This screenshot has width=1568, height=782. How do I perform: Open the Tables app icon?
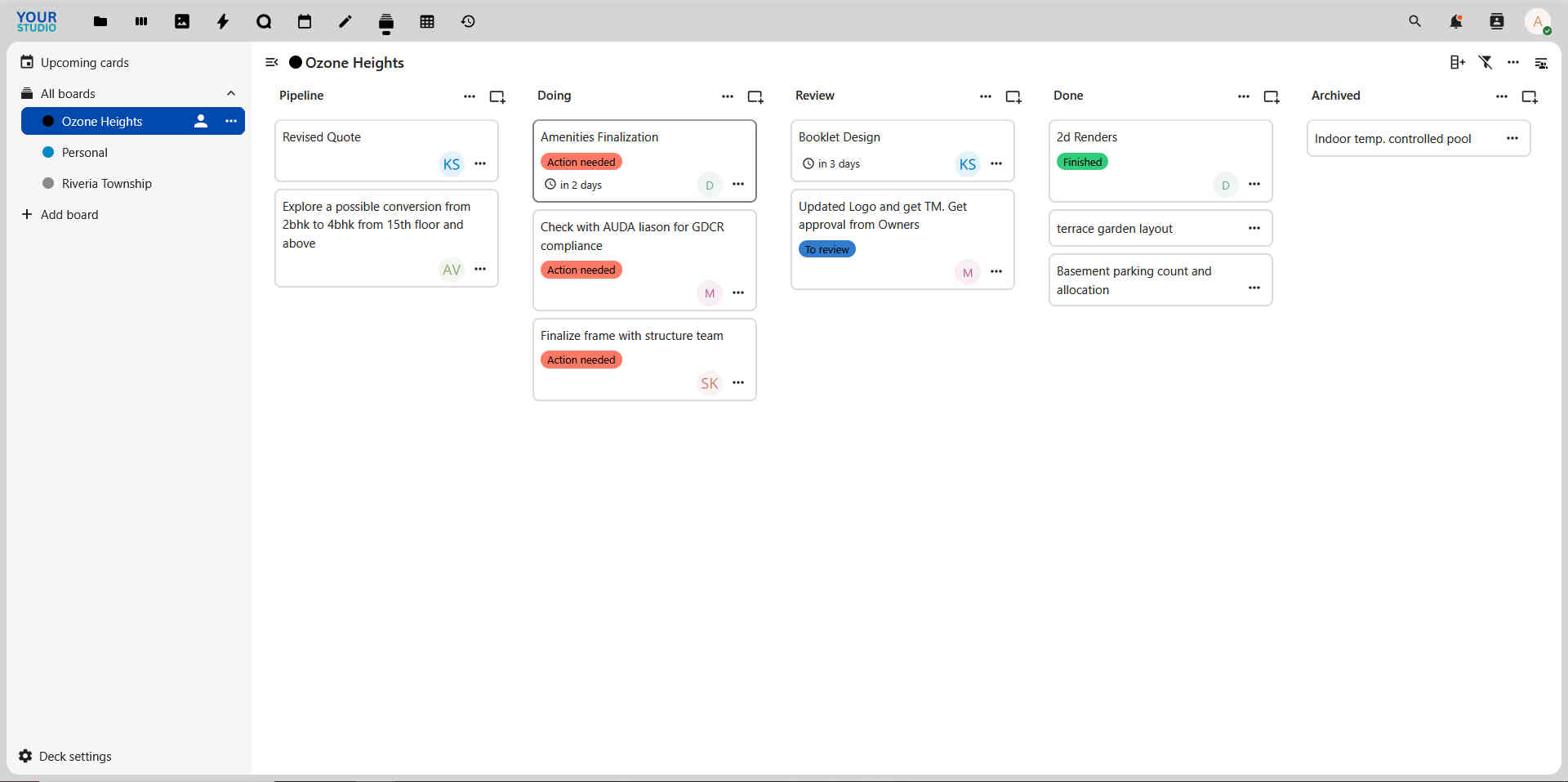coord(427,22)
